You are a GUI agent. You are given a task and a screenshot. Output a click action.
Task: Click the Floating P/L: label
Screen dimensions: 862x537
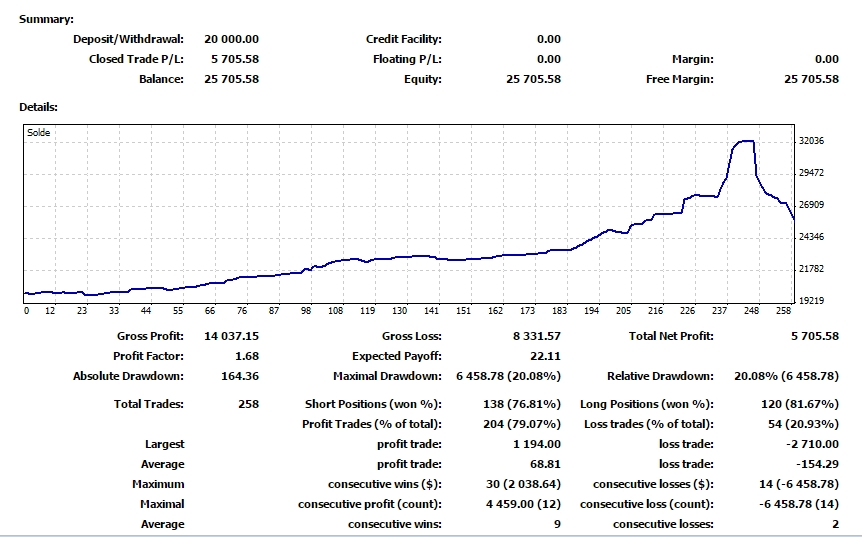(407, 59)
